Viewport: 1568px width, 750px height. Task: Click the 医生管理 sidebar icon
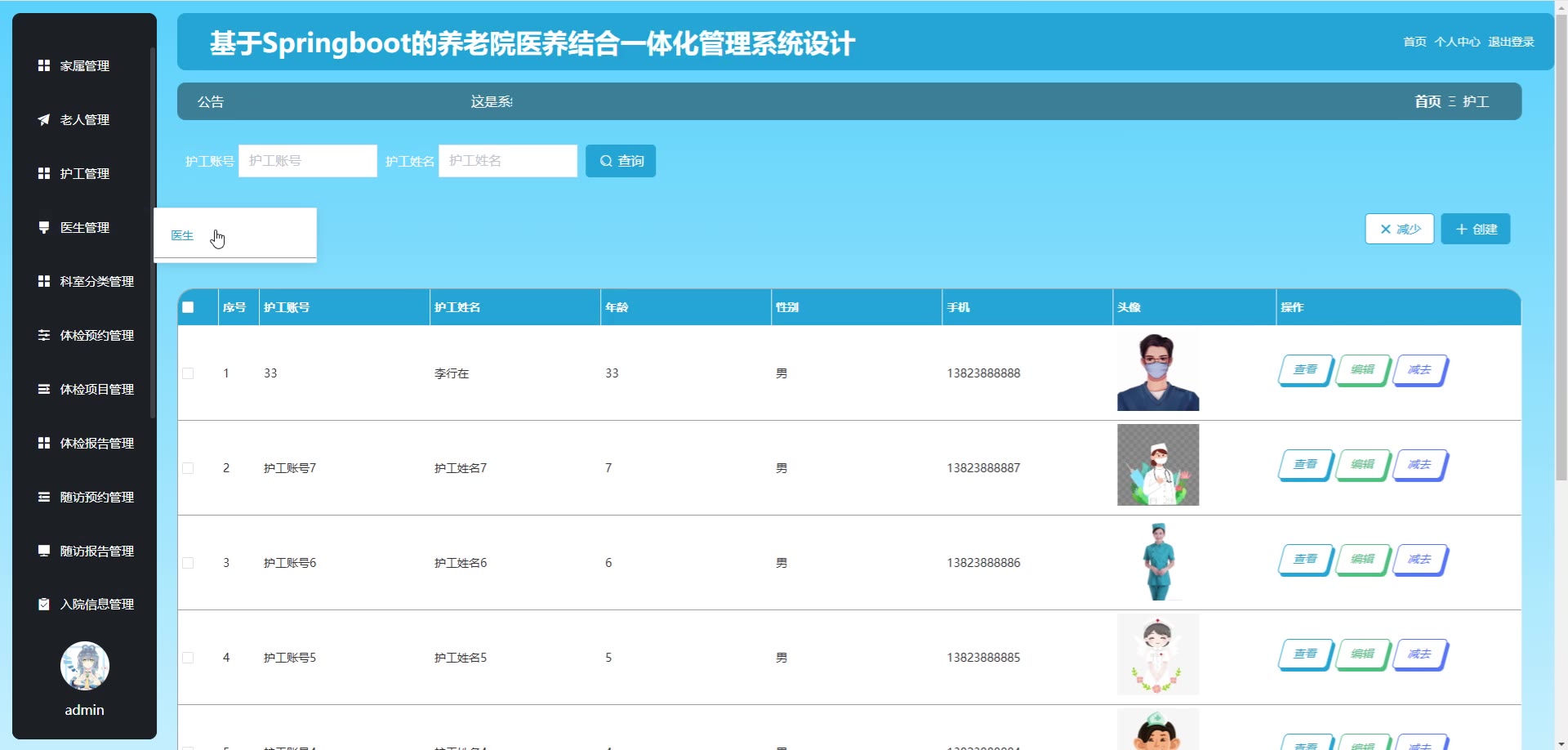pyautogui.click(x=44, y=227)
